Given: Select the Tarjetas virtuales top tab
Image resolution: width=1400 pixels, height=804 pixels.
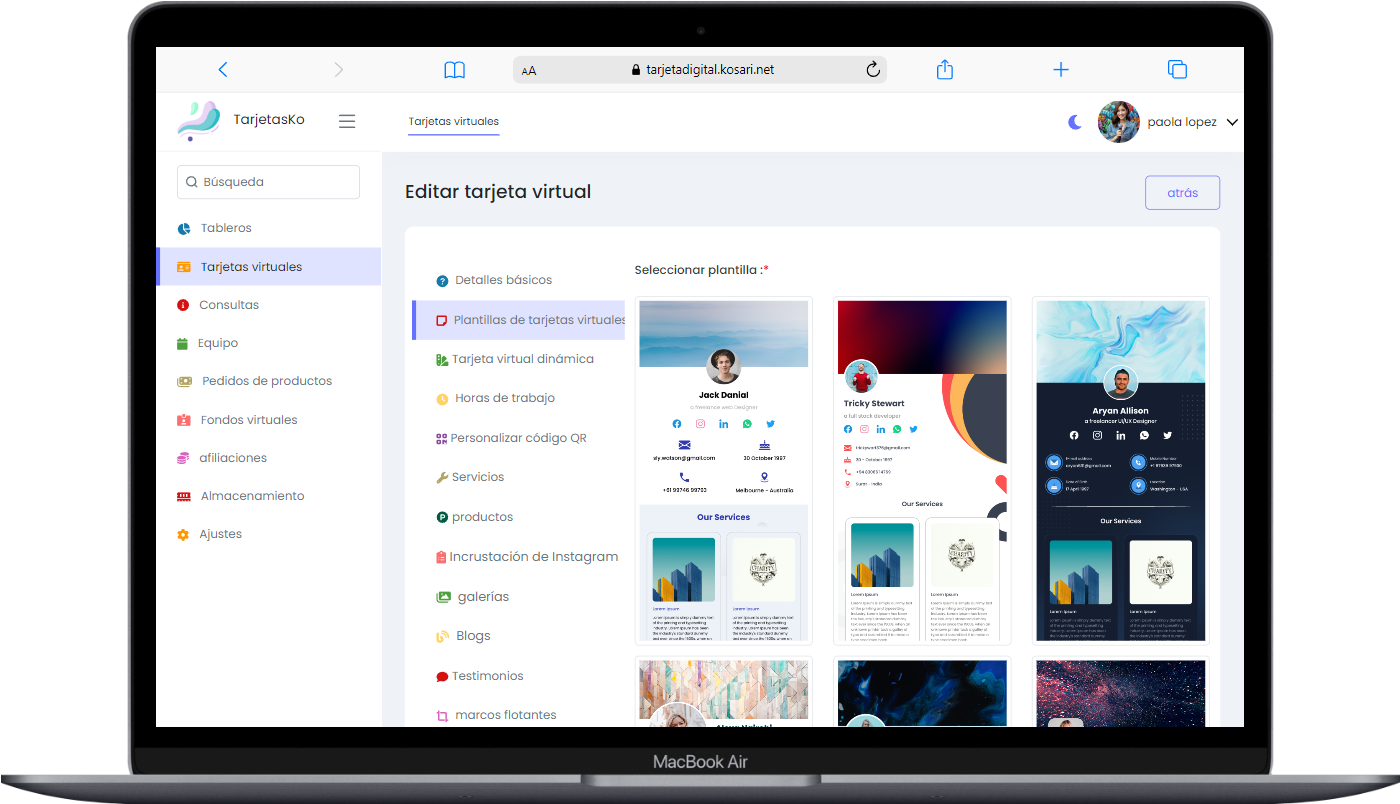Looking at the screenshot, I should (x=453, y=122).
